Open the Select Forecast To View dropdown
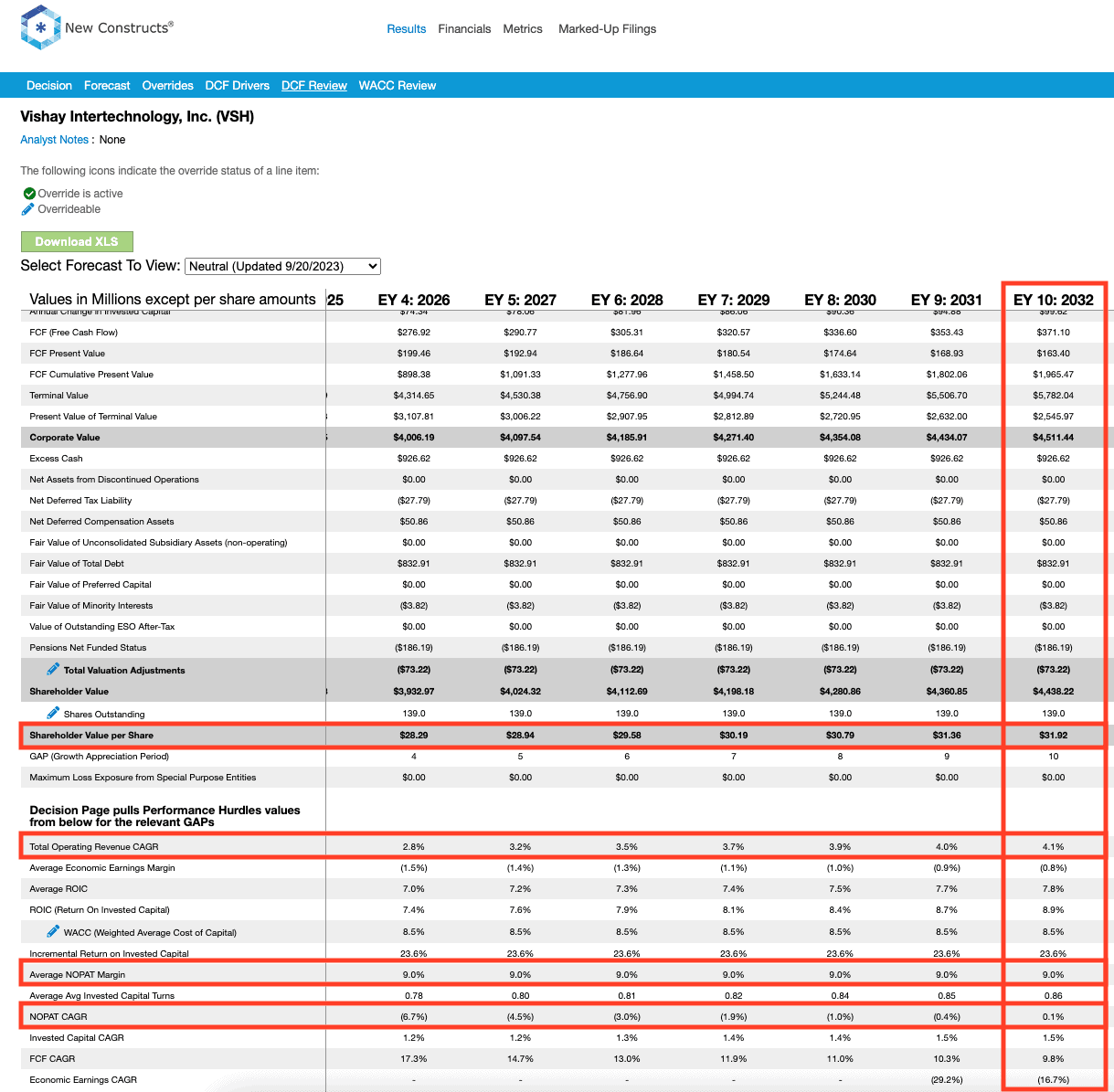This screenshot has height=1092, width=1114. tap(282, 266)
